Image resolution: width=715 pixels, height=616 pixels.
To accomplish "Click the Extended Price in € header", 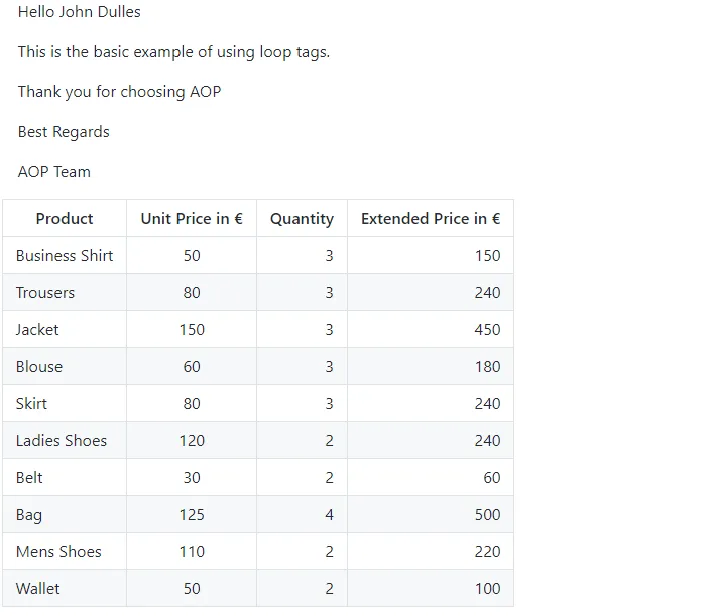I will click(430, 218).
